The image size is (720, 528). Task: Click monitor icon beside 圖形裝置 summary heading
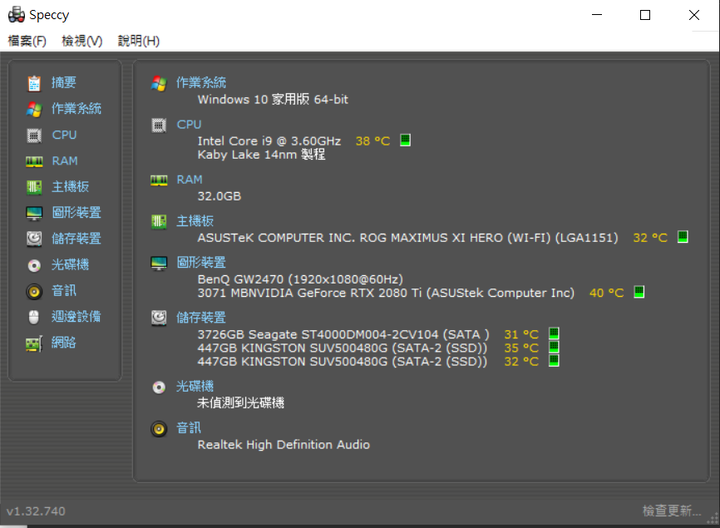coord(159,264)
